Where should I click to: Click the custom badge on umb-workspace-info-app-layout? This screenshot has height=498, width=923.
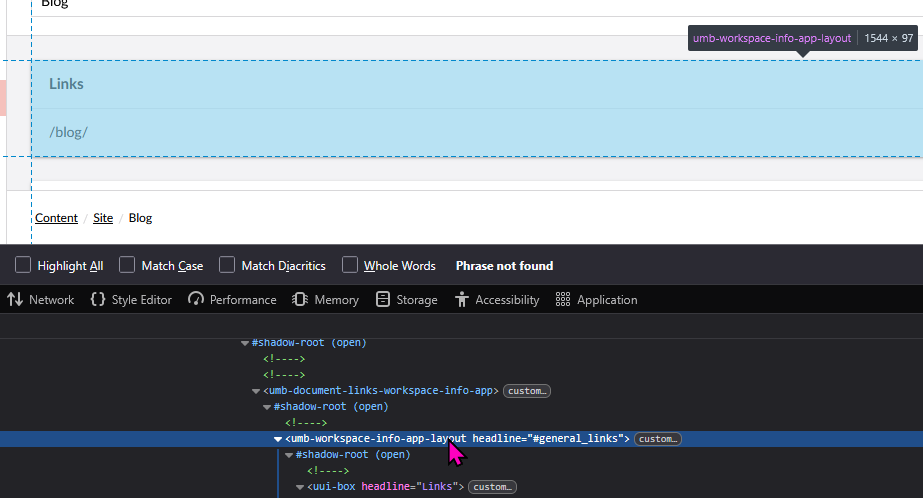click(658, 439)
